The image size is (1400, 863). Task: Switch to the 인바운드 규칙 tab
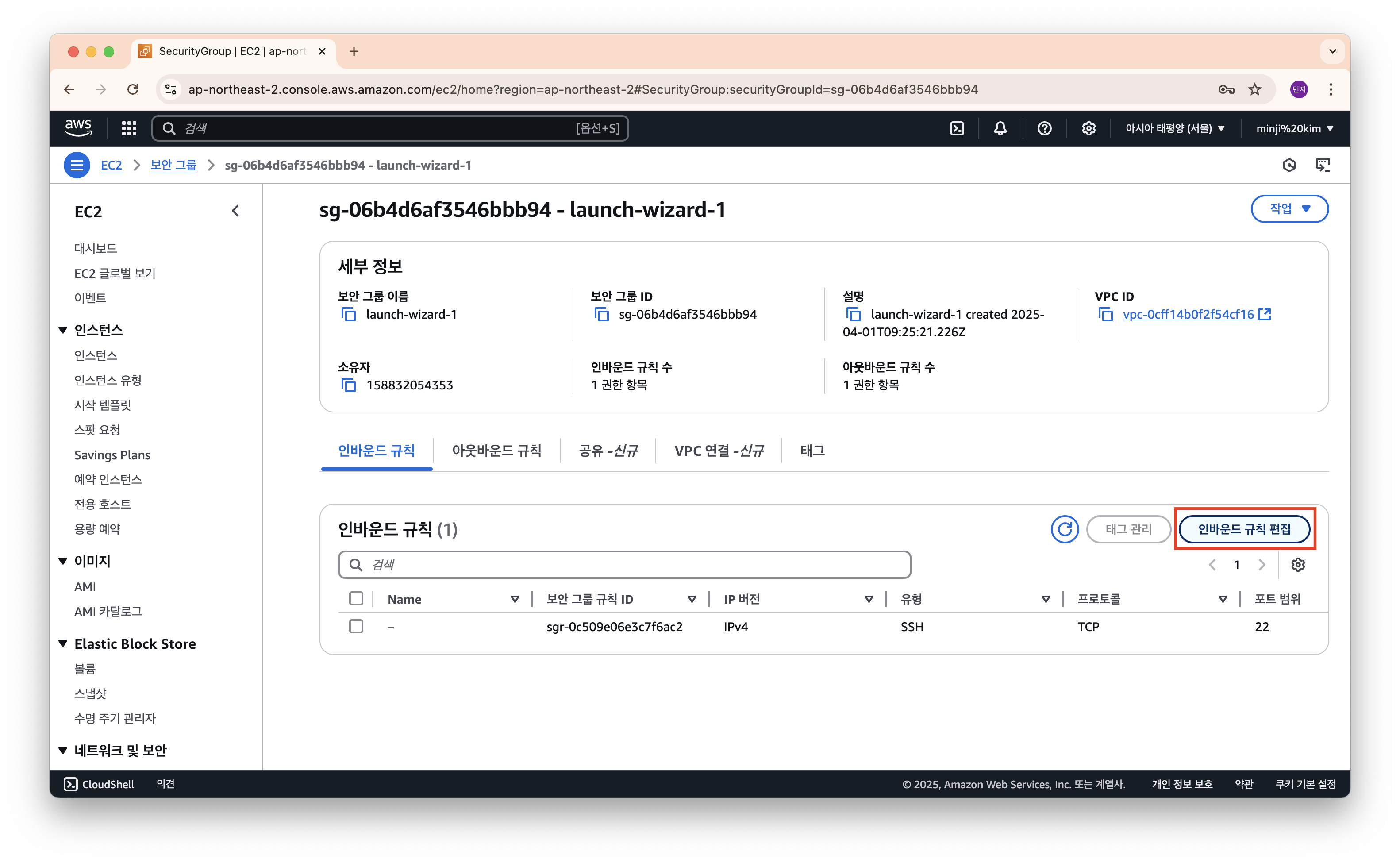pos(377,451)
